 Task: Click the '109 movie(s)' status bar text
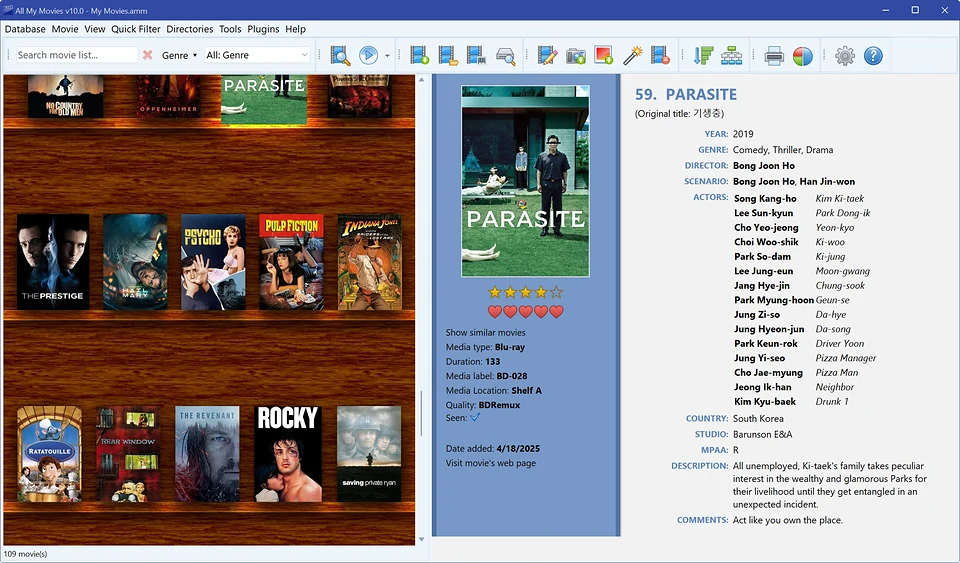25,554
